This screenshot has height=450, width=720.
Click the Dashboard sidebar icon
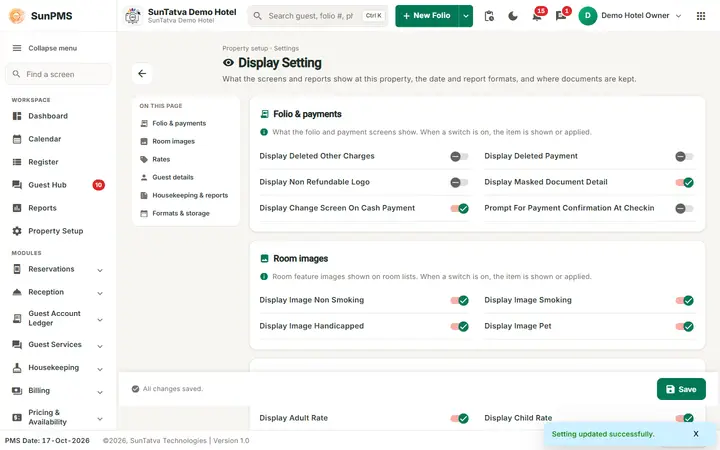17,116
